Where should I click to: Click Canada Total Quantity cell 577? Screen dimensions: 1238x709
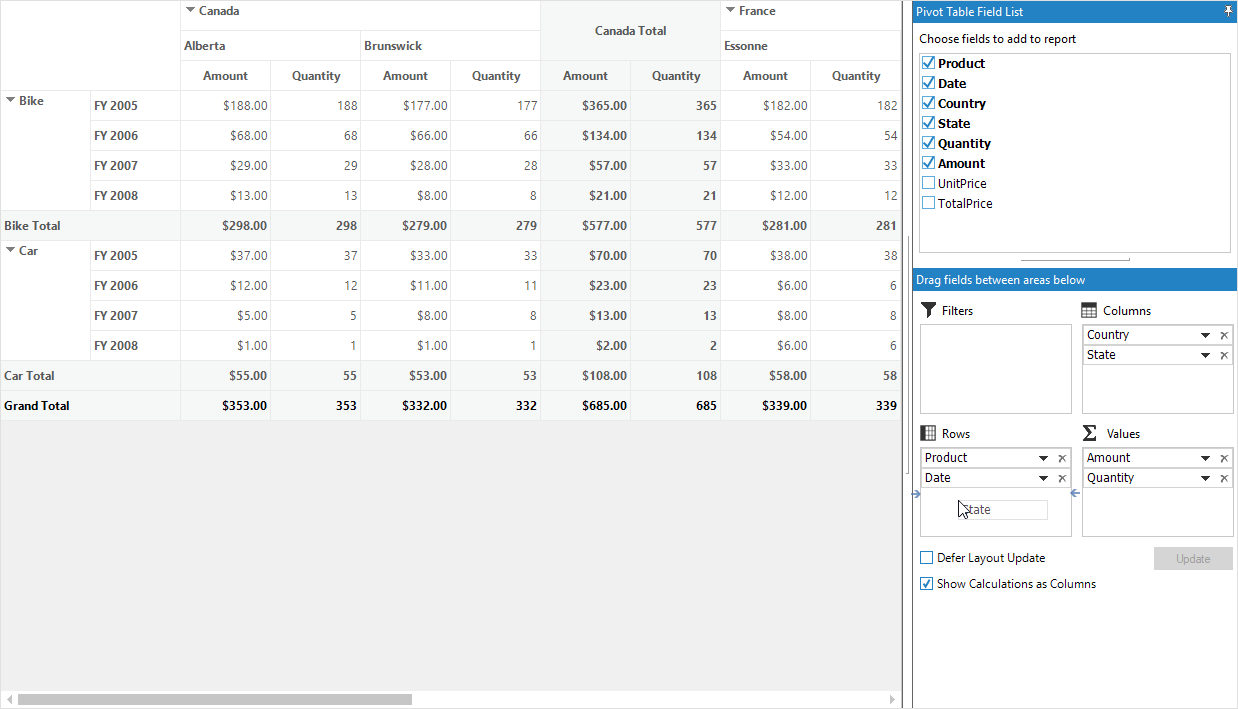[x=675, y=226]
